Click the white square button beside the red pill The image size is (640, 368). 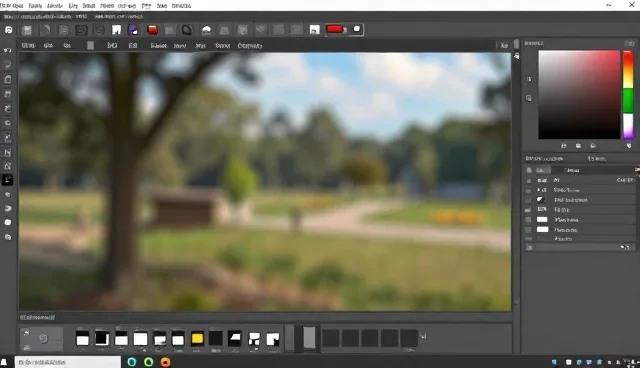356,29
